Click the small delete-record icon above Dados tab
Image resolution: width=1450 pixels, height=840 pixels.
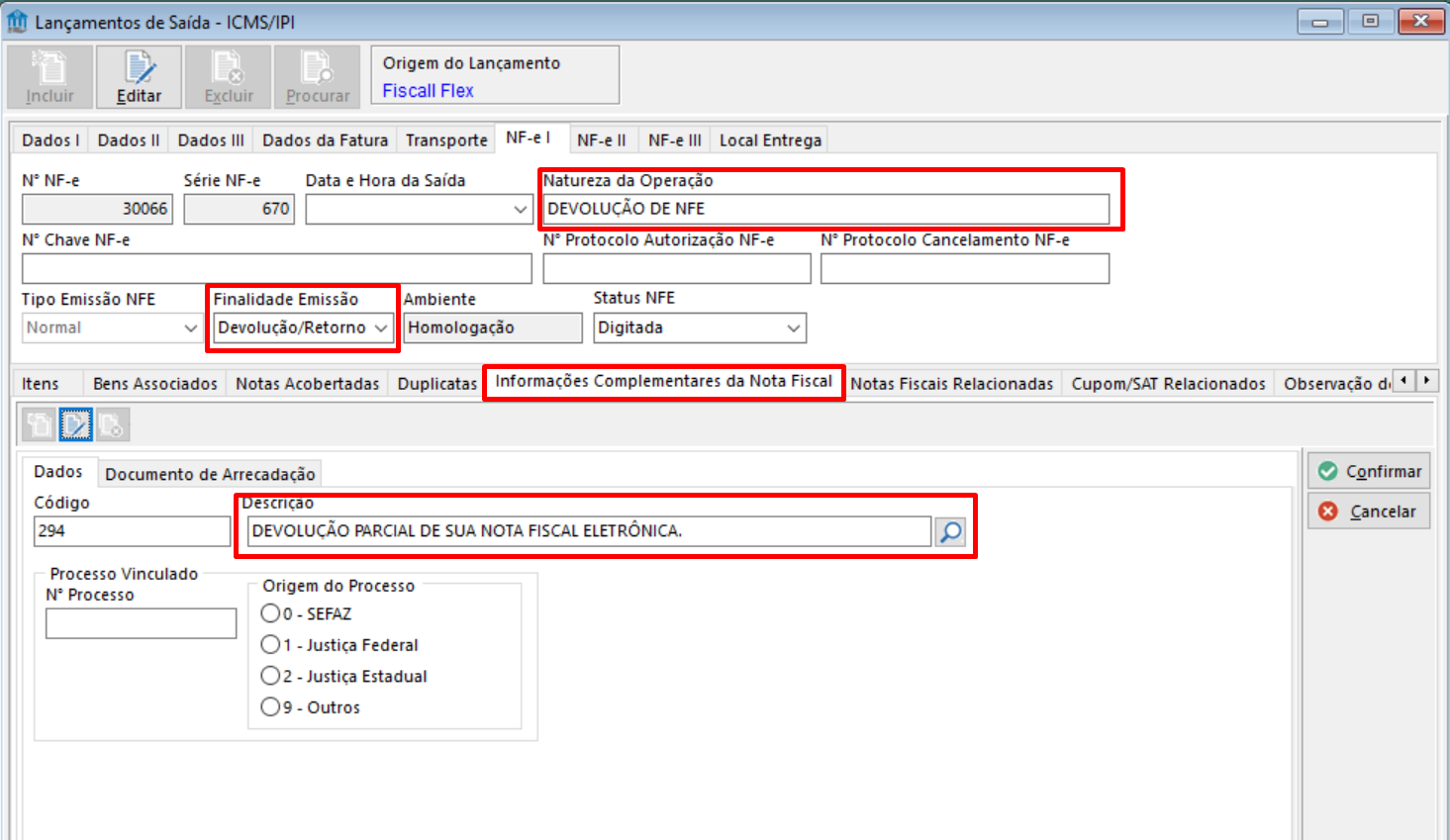click(111, 424)
